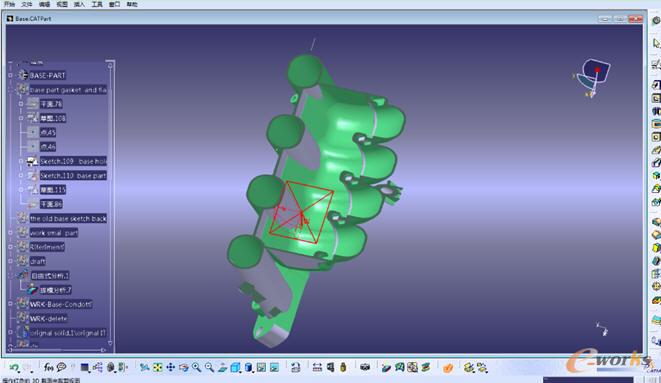Viewport: 661px width, 383px height.
Task: Click the camera capture icon
Action: click(x=365, y=367)
